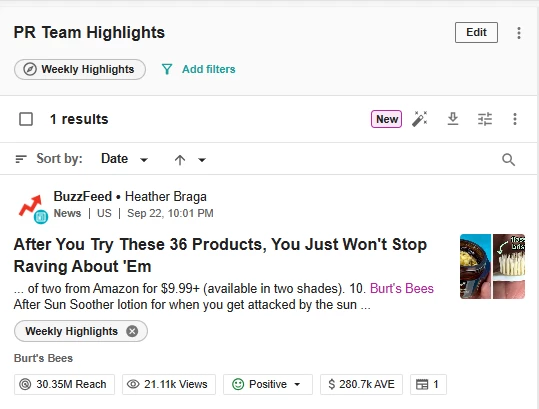The width and height of the screenshot is (539, 409).
Task: Click the download results icon
Action: coord(453,119)
